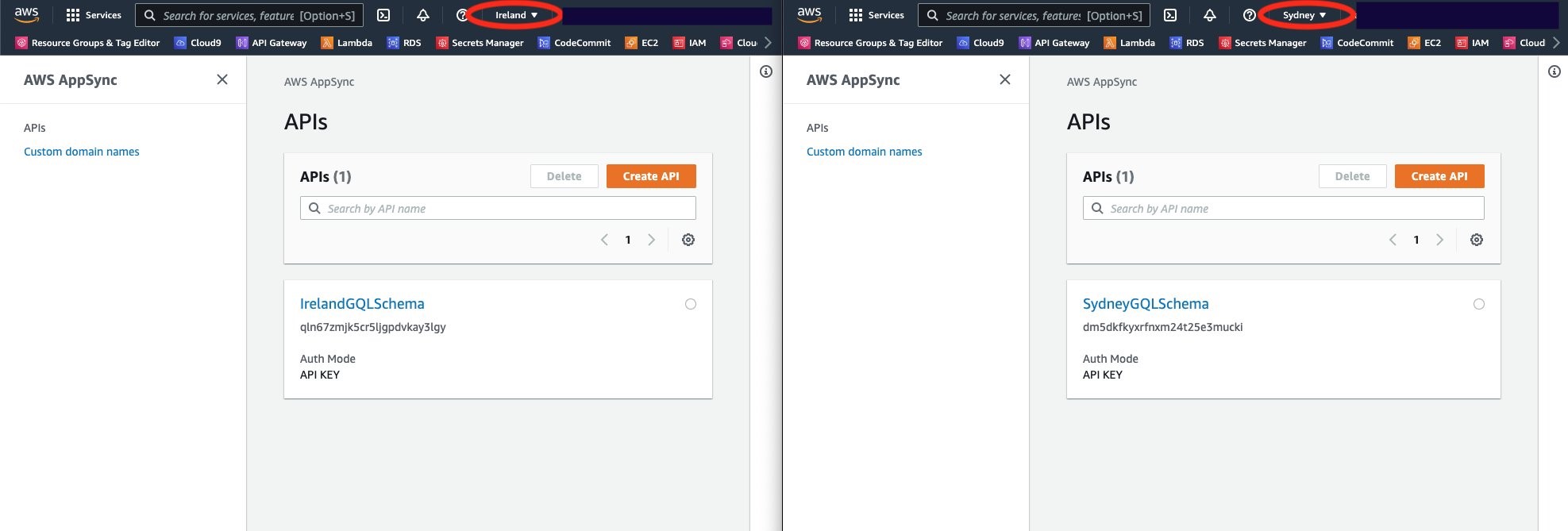Expand the Ireland region selector
Screen dimensions: 1568x531
click(x=516, y=15)
